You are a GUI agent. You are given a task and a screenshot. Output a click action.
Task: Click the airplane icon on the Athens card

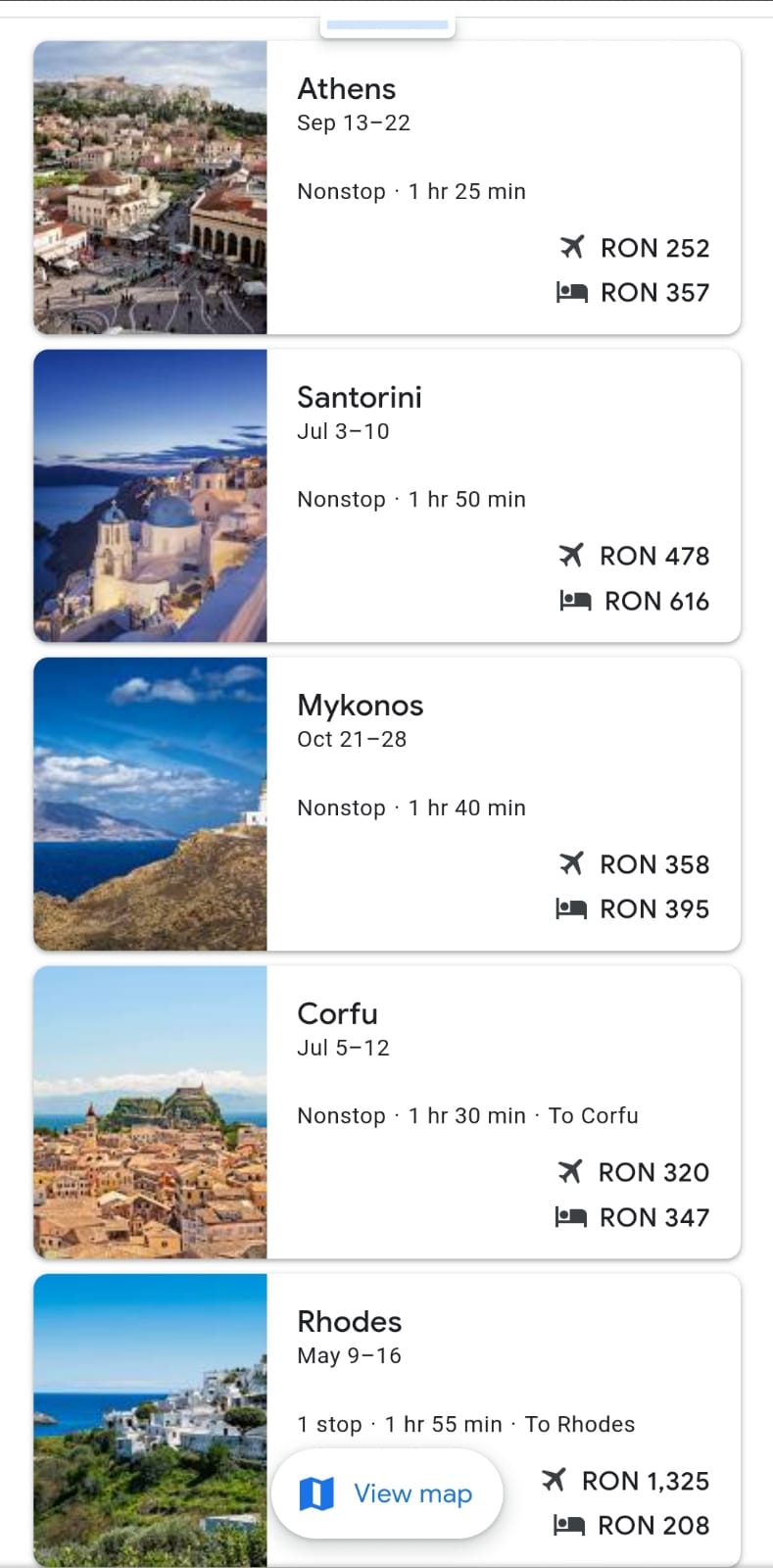(572, 247)
